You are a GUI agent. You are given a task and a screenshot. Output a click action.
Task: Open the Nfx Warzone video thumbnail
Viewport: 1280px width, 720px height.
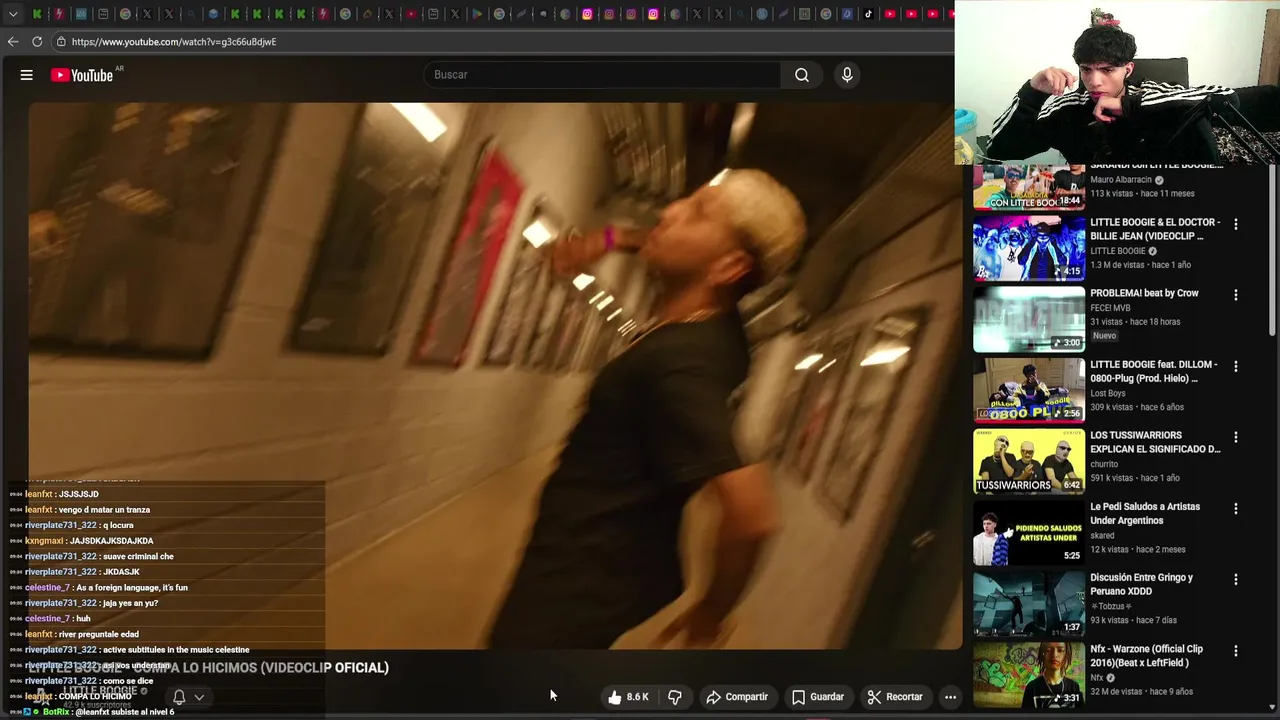(x=1029, y=674)
